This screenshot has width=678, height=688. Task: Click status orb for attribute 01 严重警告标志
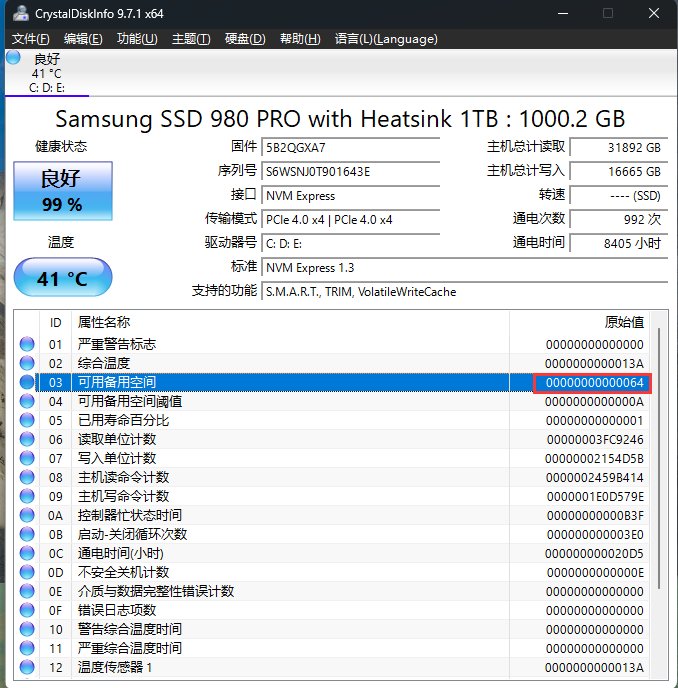pyautogui.click(x=27, y=345)
